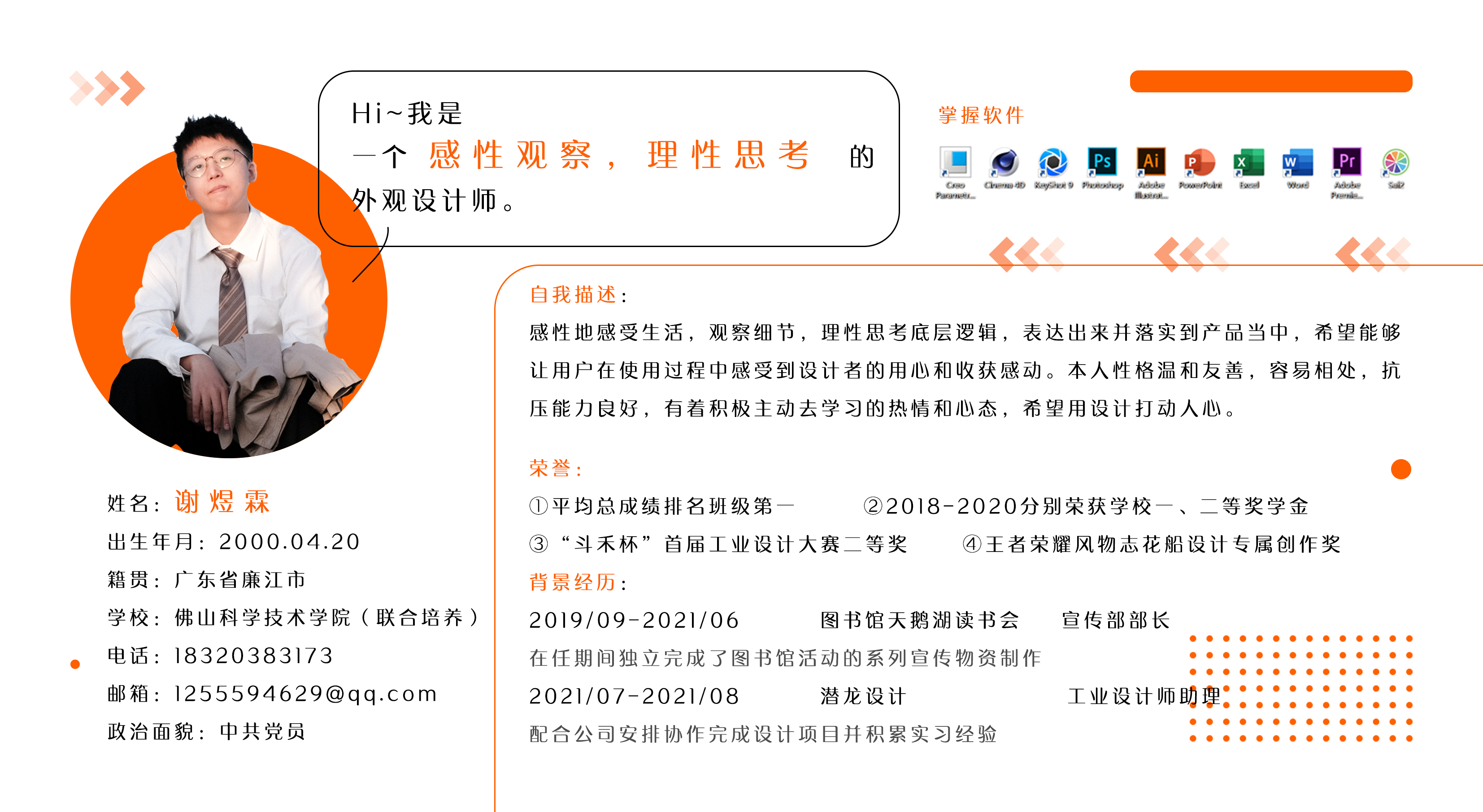Select the Sai2 color wheel icon
Viewport: 1483px width, 812px height.
point(1396,163)
